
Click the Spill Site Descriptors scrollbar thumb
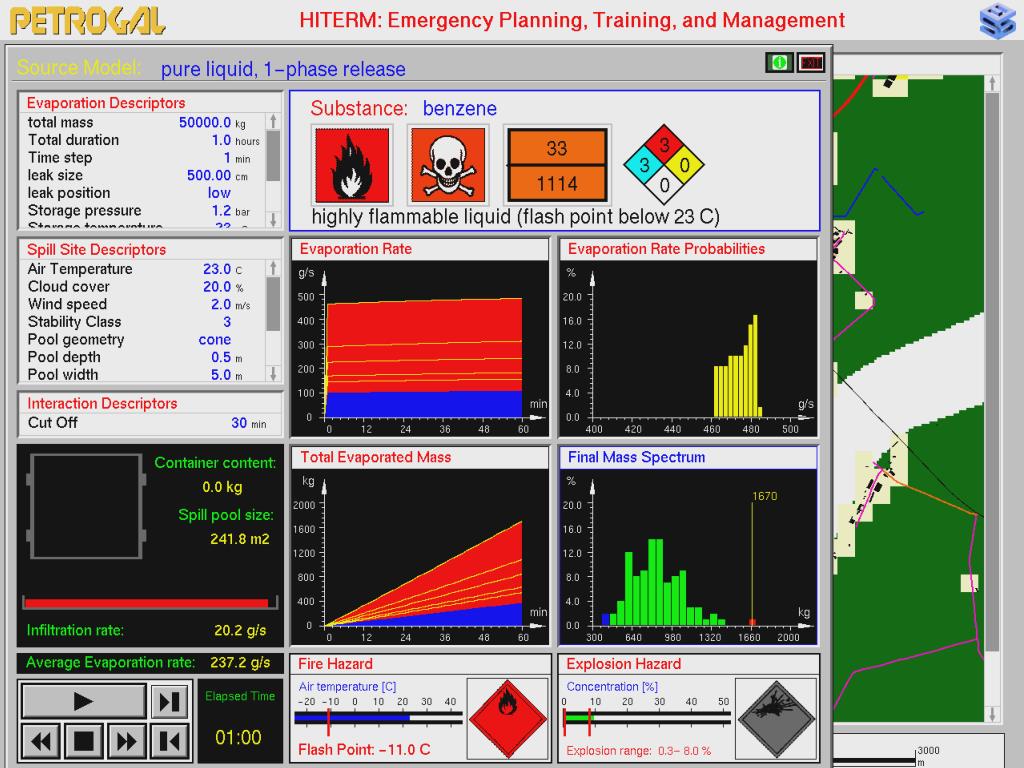coord(273,304)
